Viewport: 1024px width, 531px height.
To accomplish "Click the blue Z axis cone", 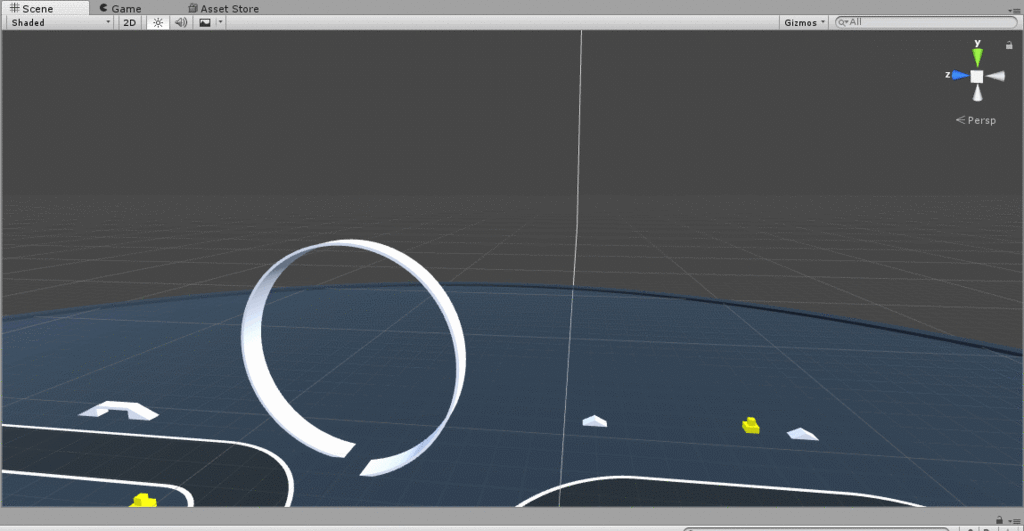I will [959, 76].
